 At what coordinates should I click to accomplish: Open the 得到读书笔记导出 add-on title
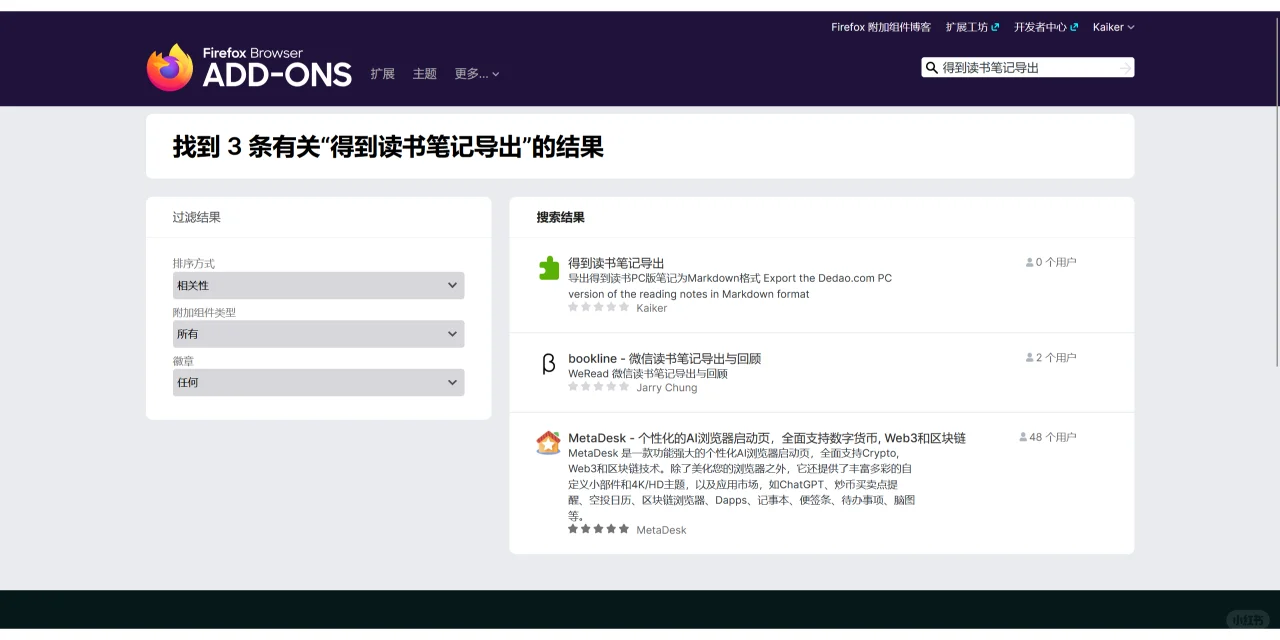click(616, 263)
